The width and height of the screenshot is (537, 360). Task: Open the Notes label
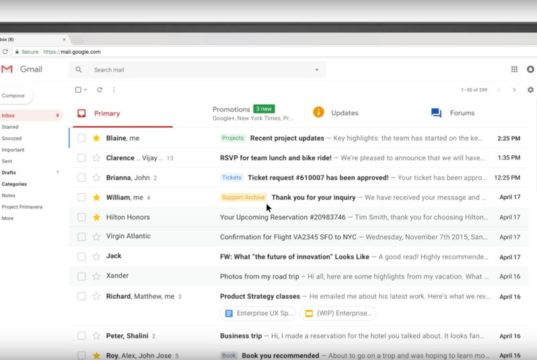(x=9, y=196)
